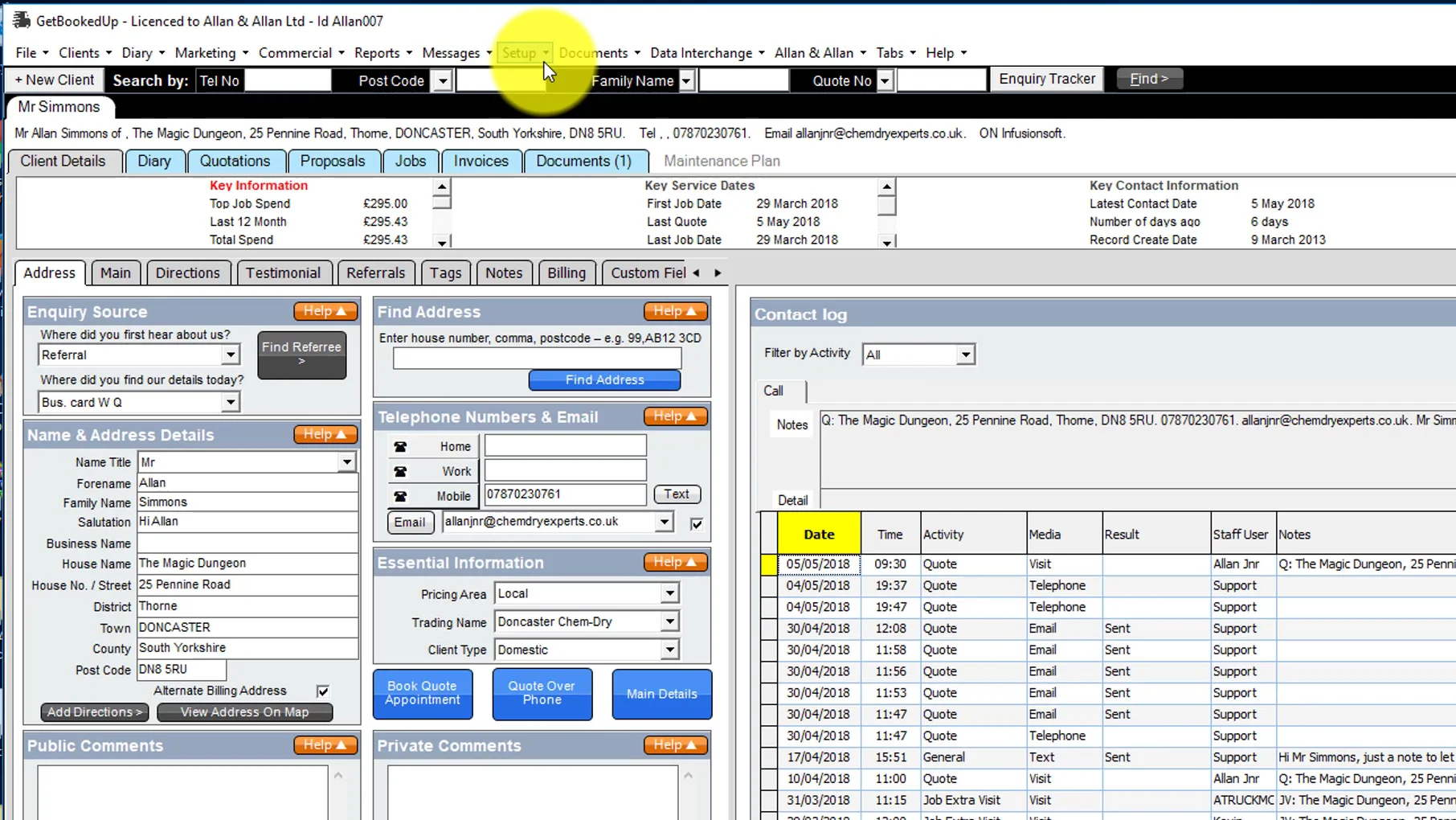
Task: Click Key Information scroll down arrow
Action: coord(441,241)
